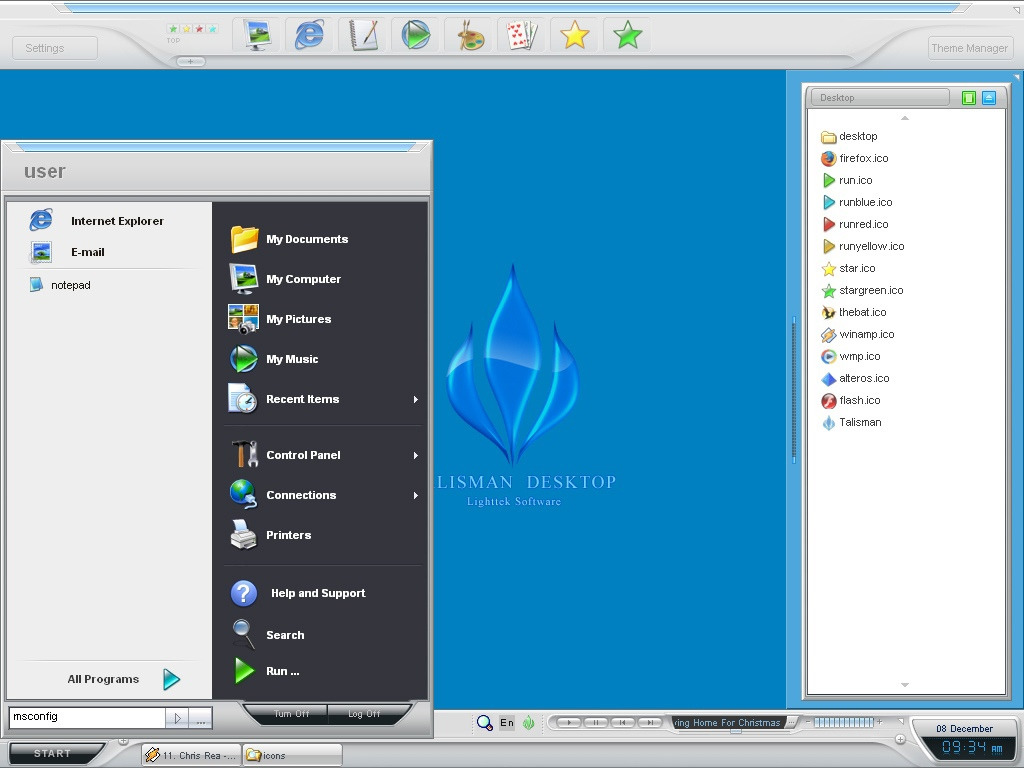Open the notepad-and-pencil icon in top dock

pyautogui.click(x=363, y=36)
